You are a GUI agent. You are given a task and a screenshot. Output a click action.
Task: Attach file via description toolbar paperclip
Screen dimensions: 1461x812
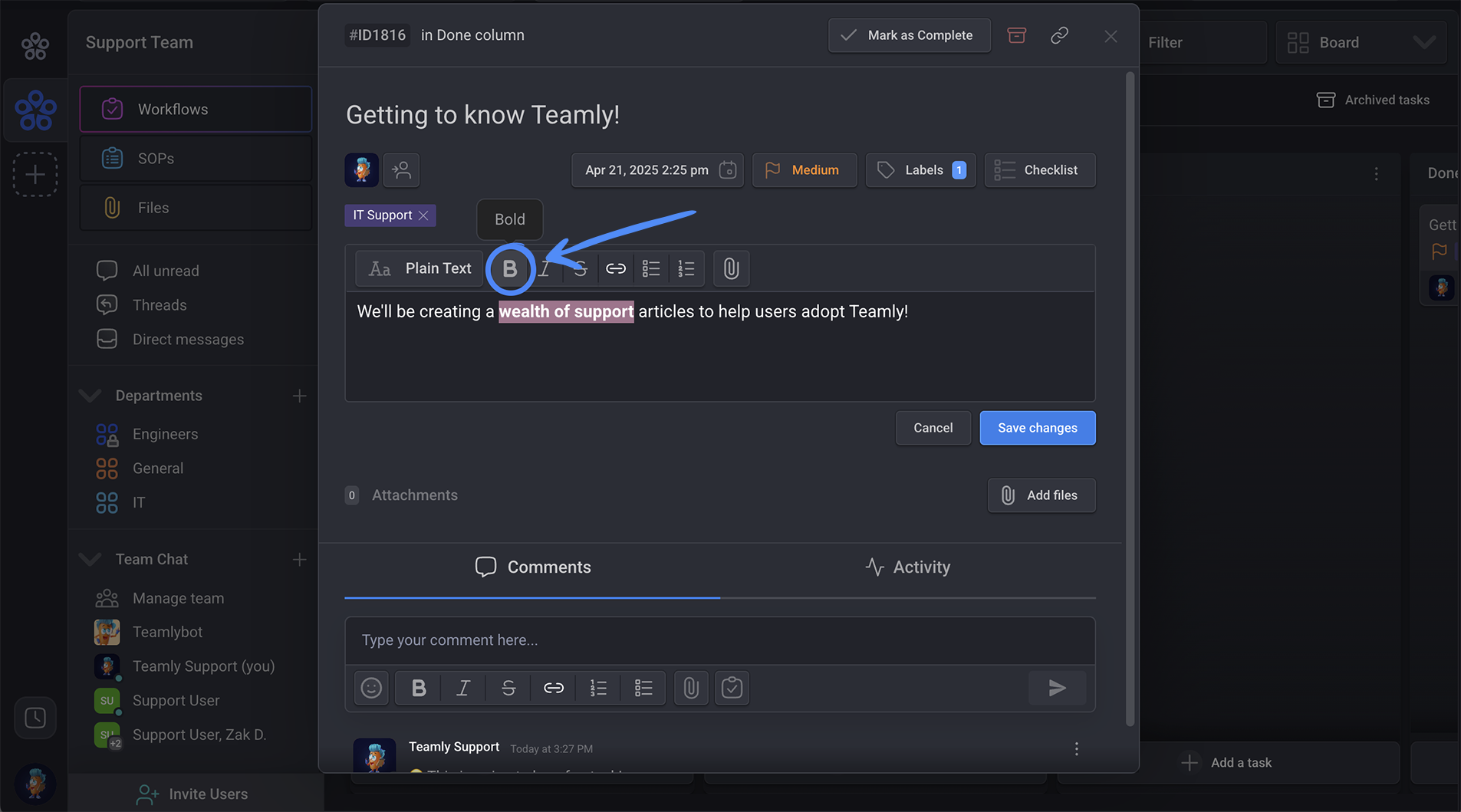coord(731,268)
